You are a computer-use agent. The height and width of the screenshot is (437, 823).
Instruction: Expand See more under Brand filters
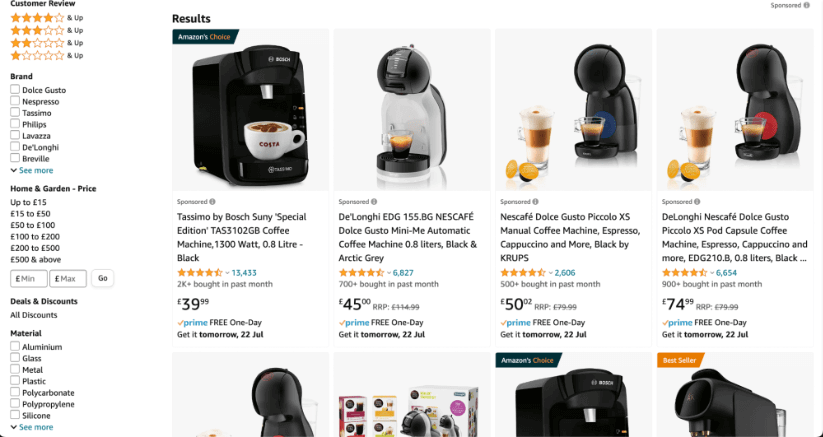(32, 170)
